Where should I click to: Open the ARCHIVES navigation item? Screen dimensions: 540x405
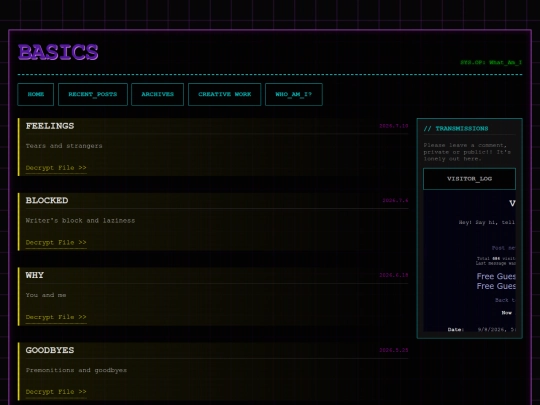(x=157, y=94)
